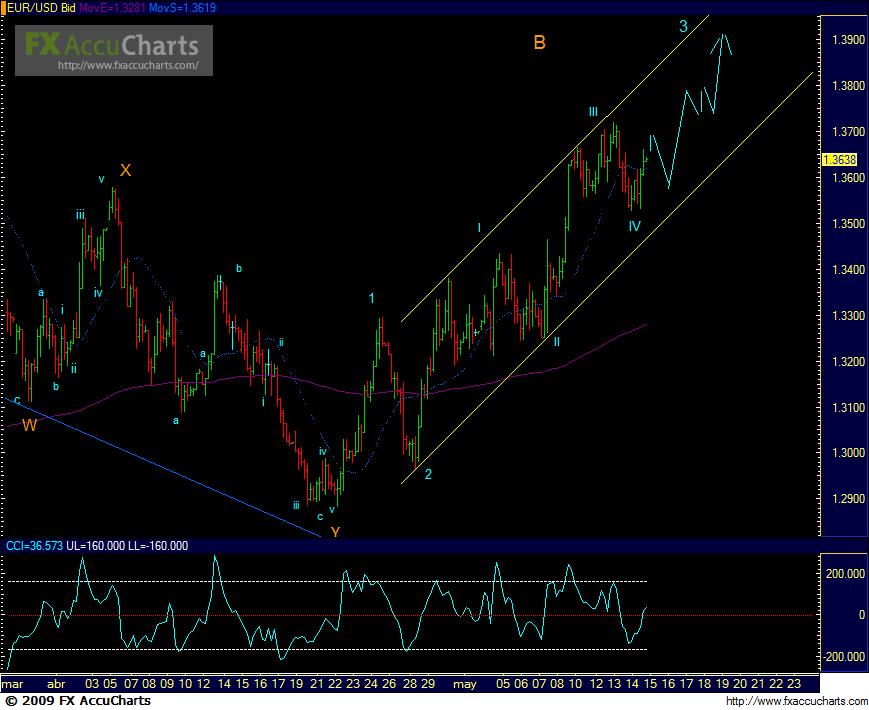
Task: Select the "abr" month marker on date axis
Action: [x=57, y=685]
